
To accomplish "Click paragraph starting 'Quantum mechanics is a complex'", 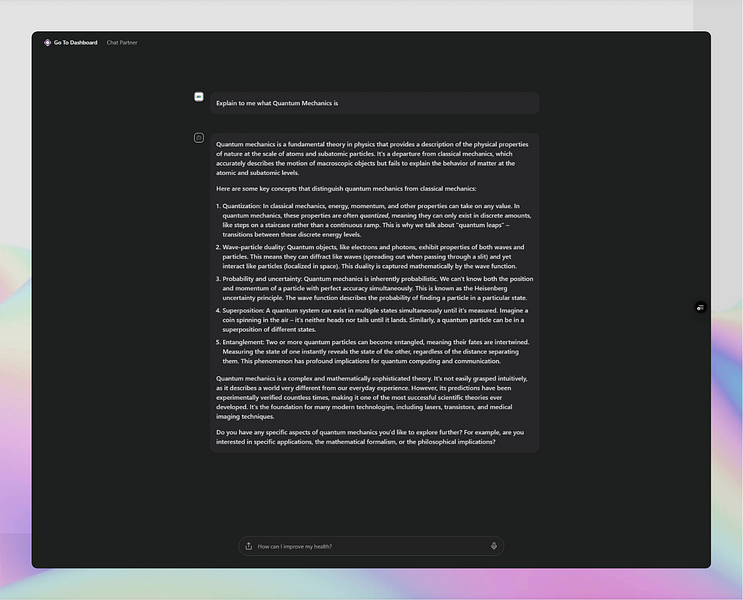I will coord(372,397).
